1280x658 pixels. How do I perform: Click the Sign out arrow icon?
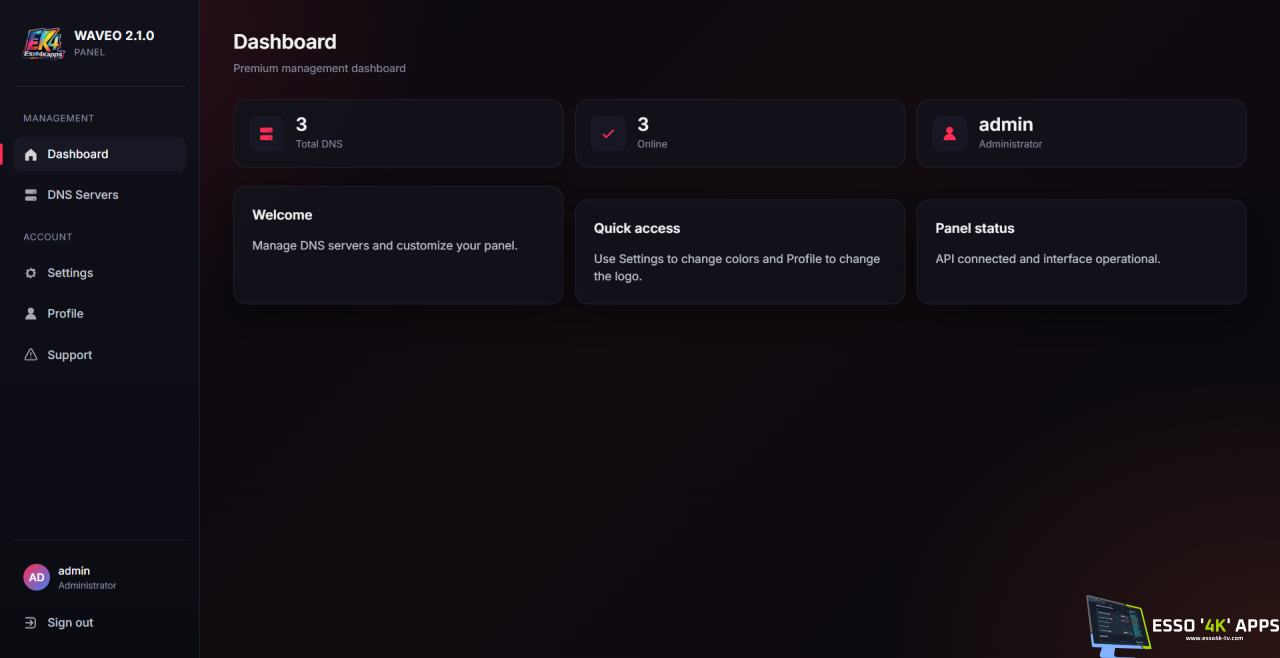30,623
